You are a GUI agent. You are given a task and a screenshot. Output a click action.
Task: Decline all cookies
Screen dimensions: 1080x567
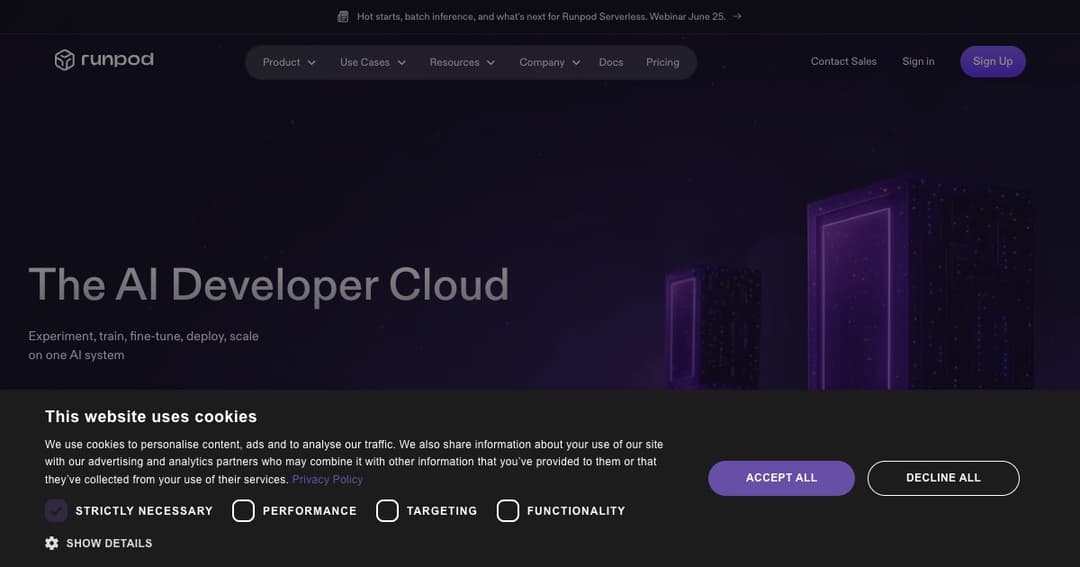pyautogui.click(x=943, y=478)
